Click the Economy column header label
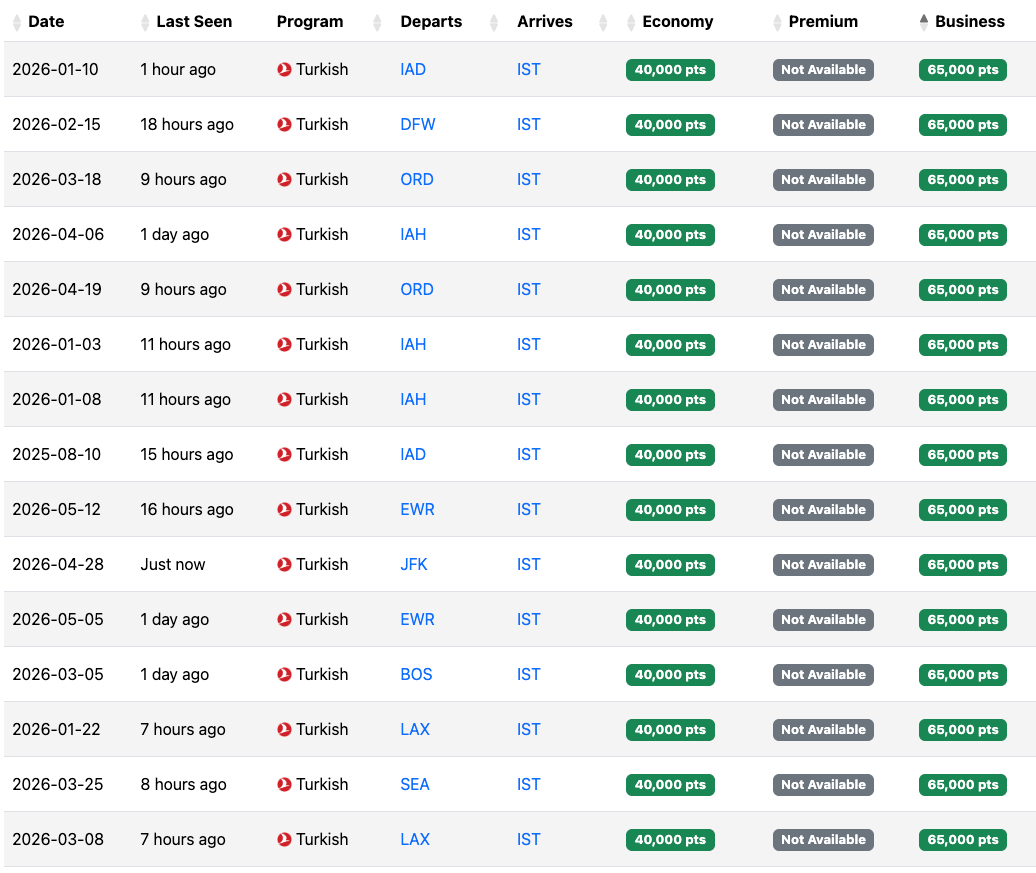1036x873 pixels. pyautogui.click(x=678, y=22)
